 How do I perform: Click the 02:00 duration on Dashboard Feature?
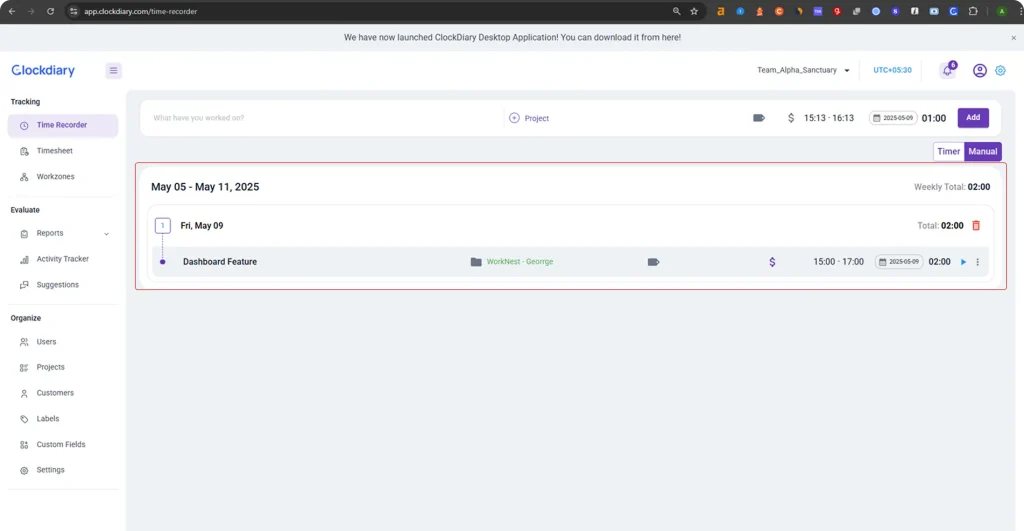[x=940, y=262]
